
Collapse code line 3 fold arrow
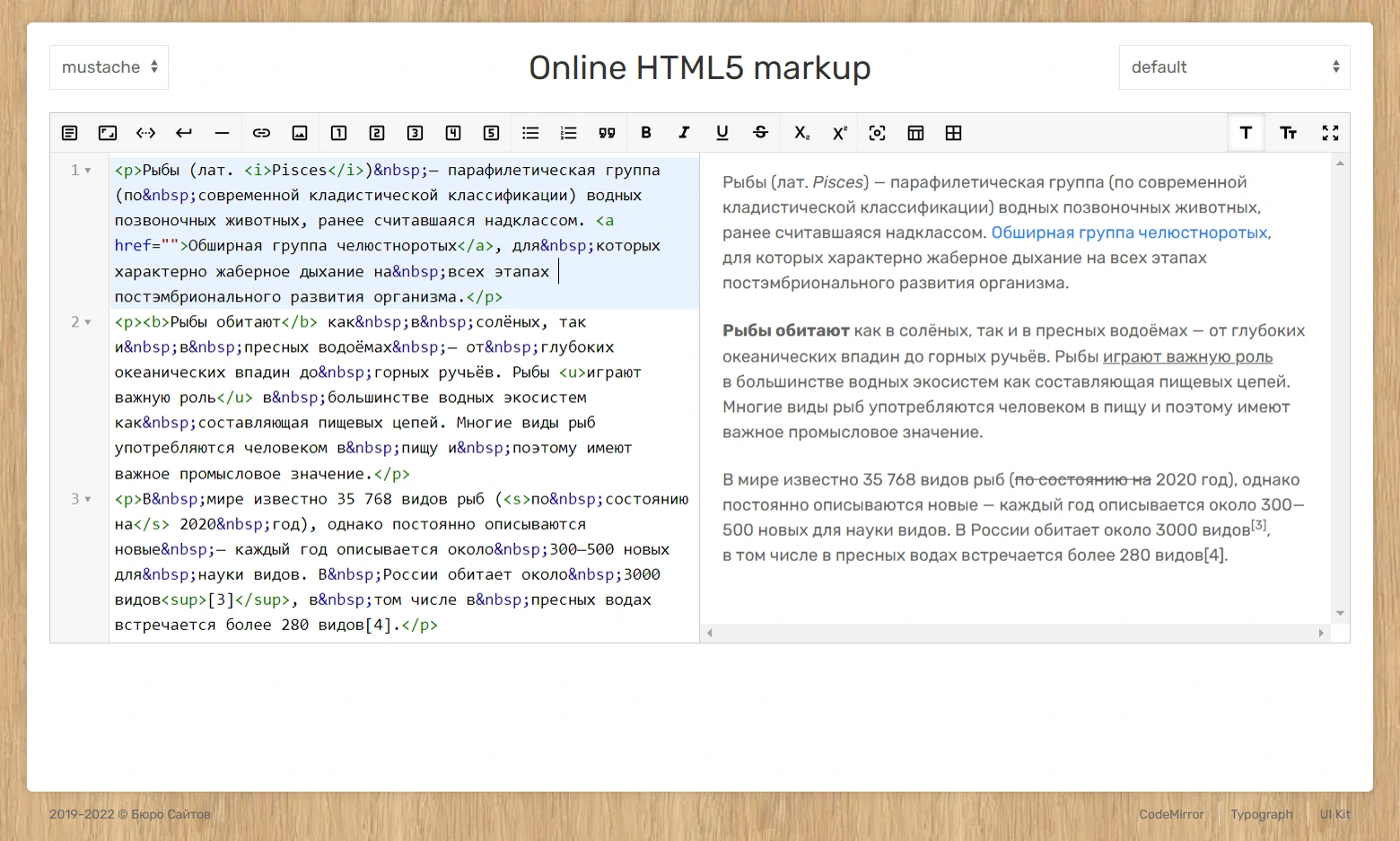(x=88, y=499)
